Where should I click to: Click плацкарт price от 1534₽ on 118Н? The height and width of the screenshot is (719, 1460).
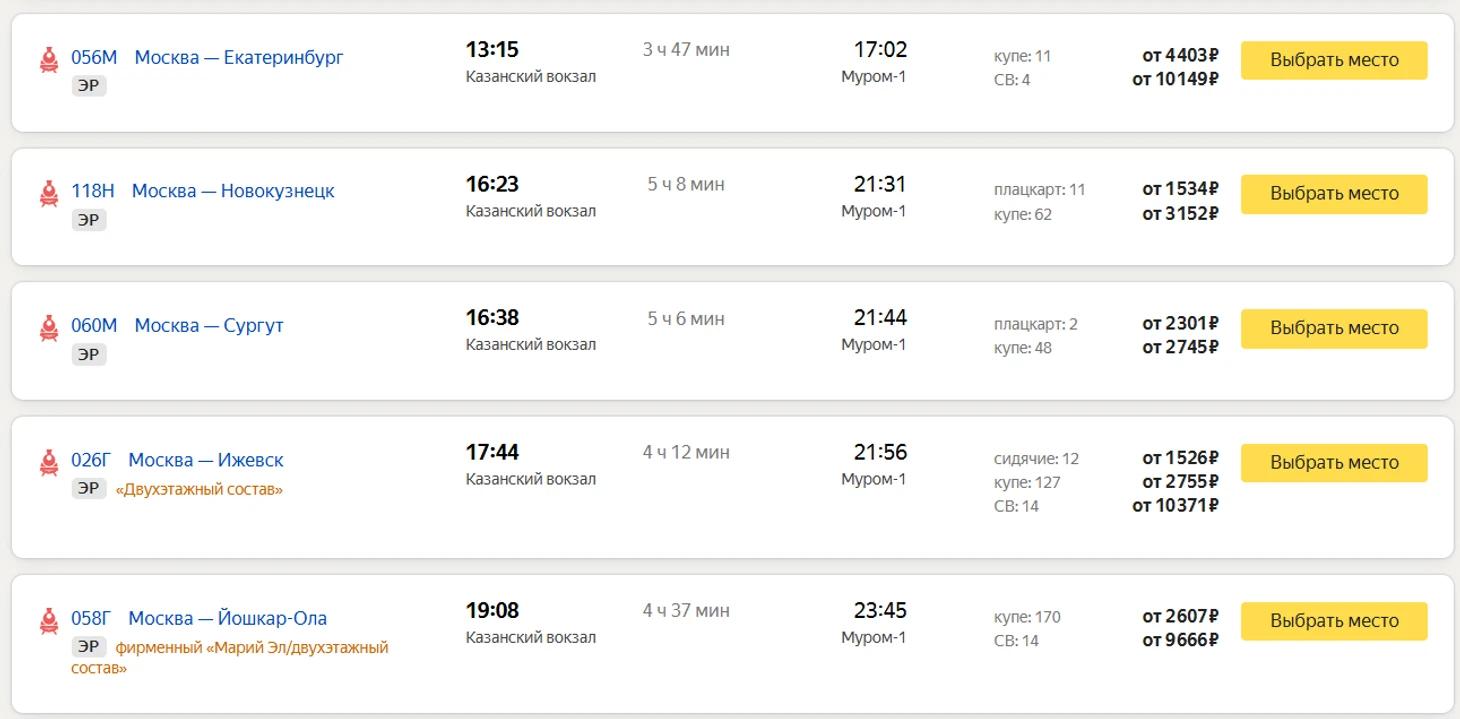click(x=1180, y=189)
